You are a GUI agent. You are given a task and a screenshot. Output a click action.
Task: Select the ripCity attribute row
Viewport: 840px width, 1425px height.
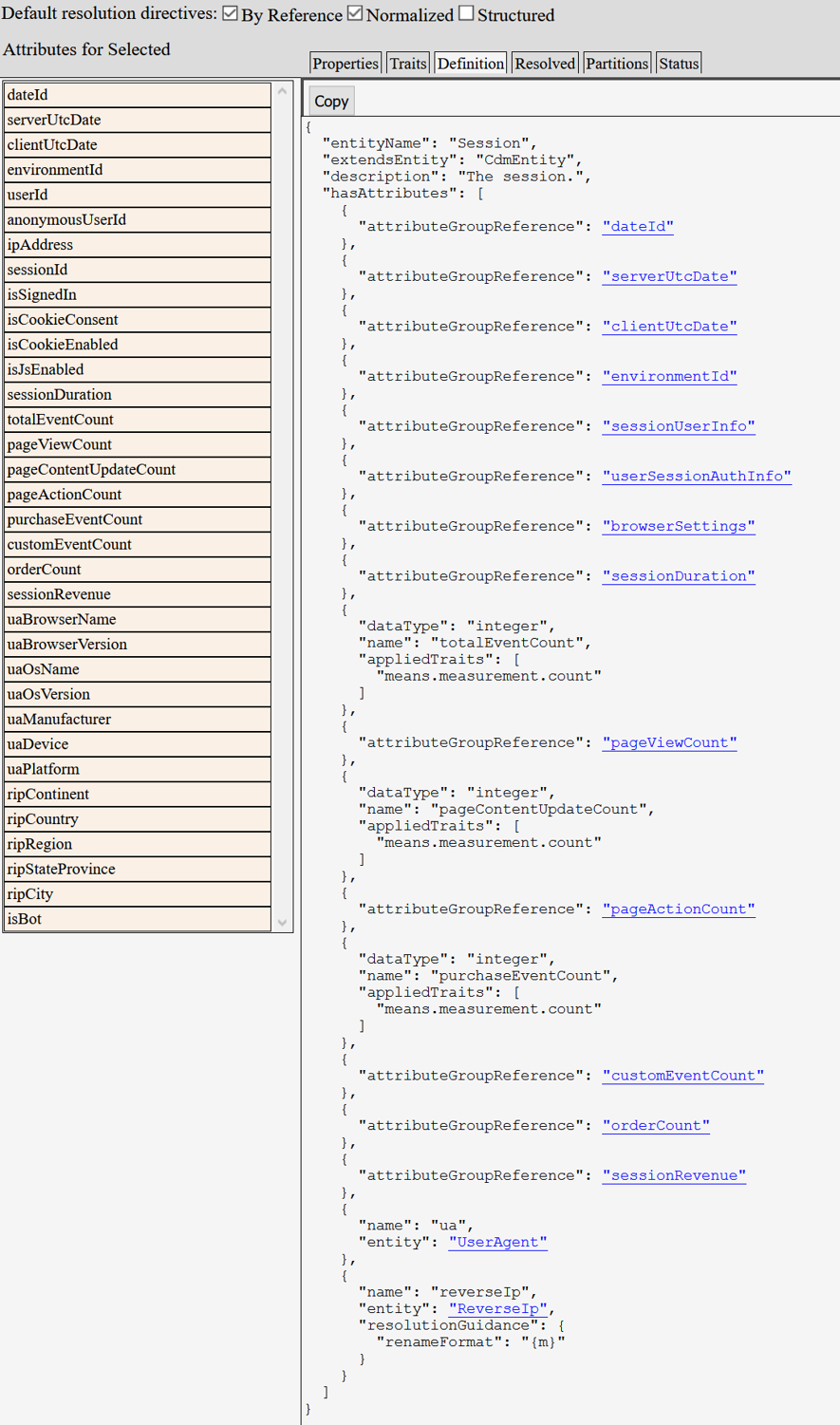click(x=138, y=894)
